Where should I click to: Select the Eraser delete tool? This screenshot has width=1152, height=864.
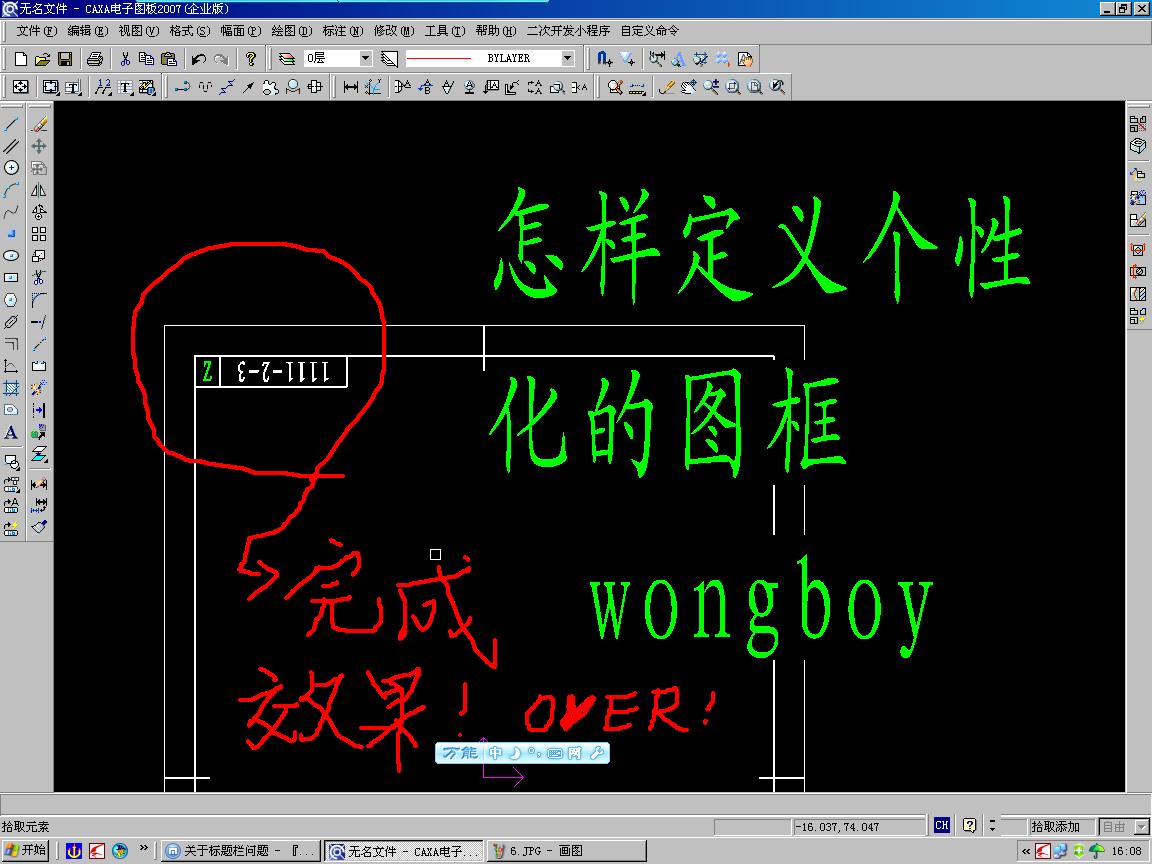(x=39, y=124)
